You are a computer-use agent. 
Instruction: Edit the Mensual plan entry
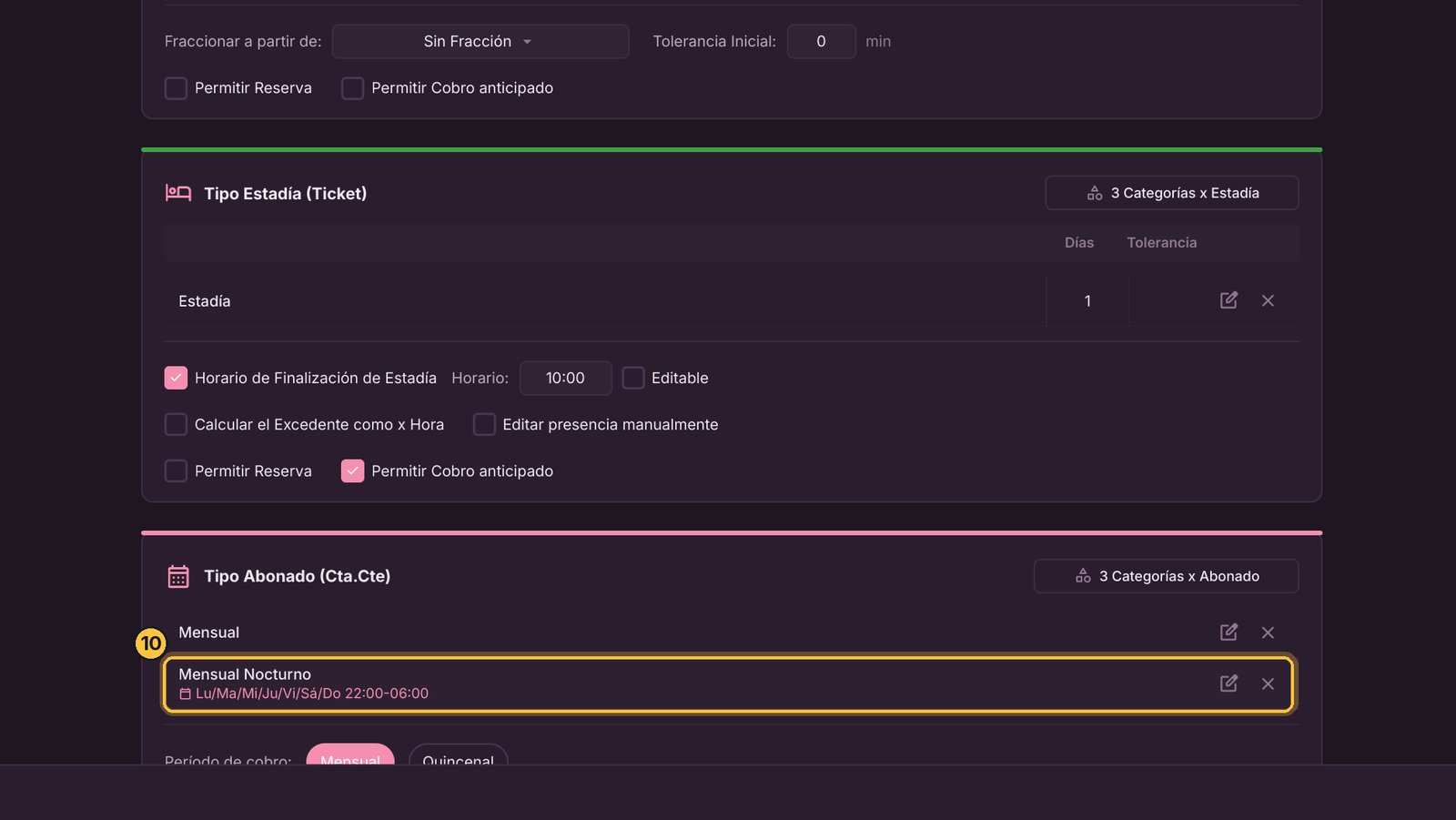[1228, 632]
